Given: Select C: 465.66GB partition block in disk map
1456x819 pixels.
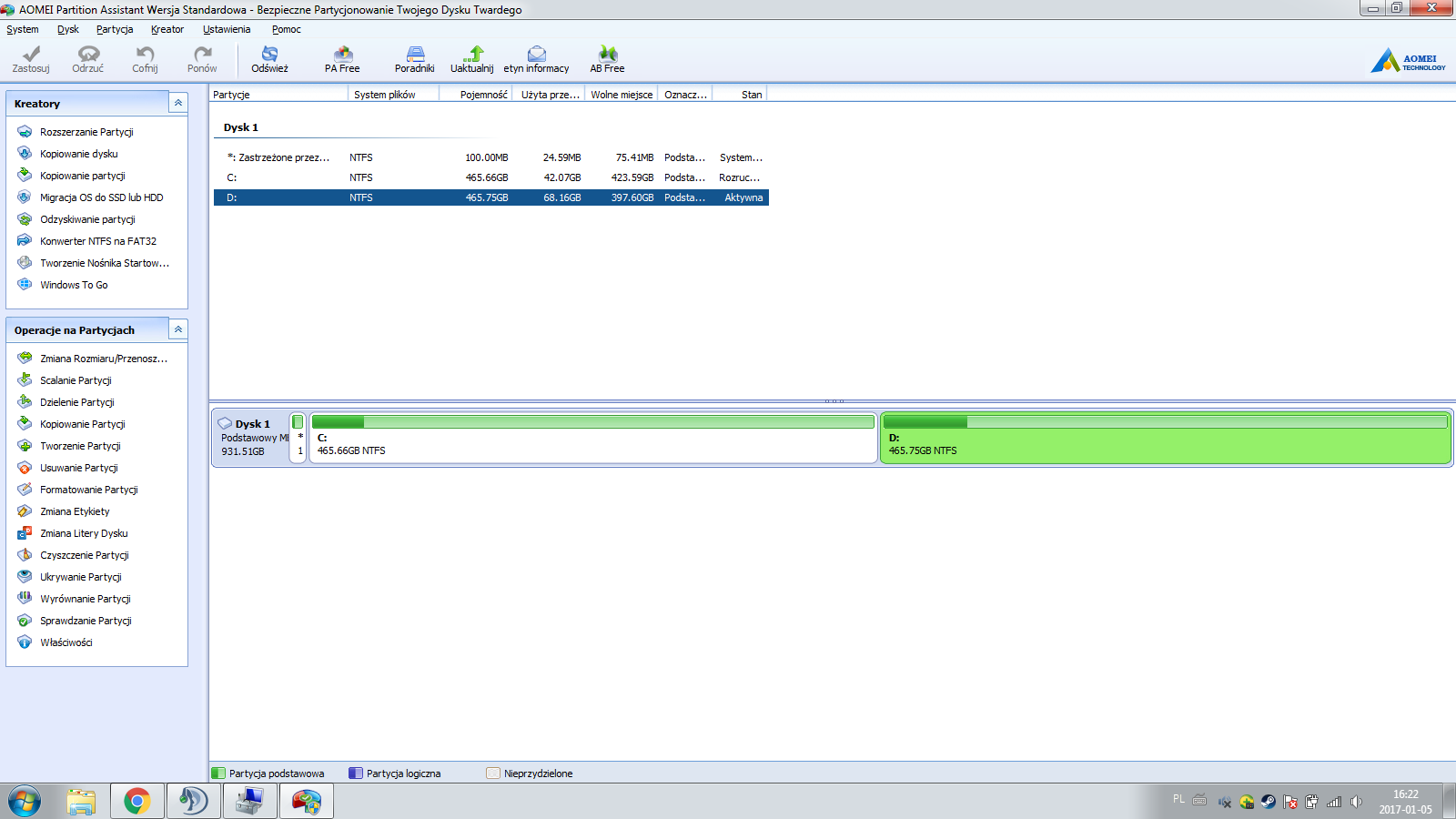Looking at the screenshot, I should click(593, 439).
